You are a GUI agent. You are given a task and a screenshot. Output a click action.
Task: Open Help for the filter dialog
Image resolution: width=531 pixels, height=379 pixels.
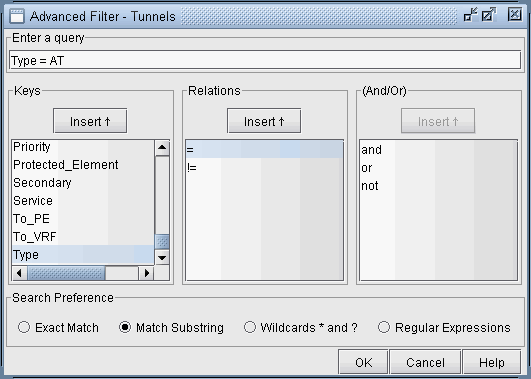click(492, 362)
